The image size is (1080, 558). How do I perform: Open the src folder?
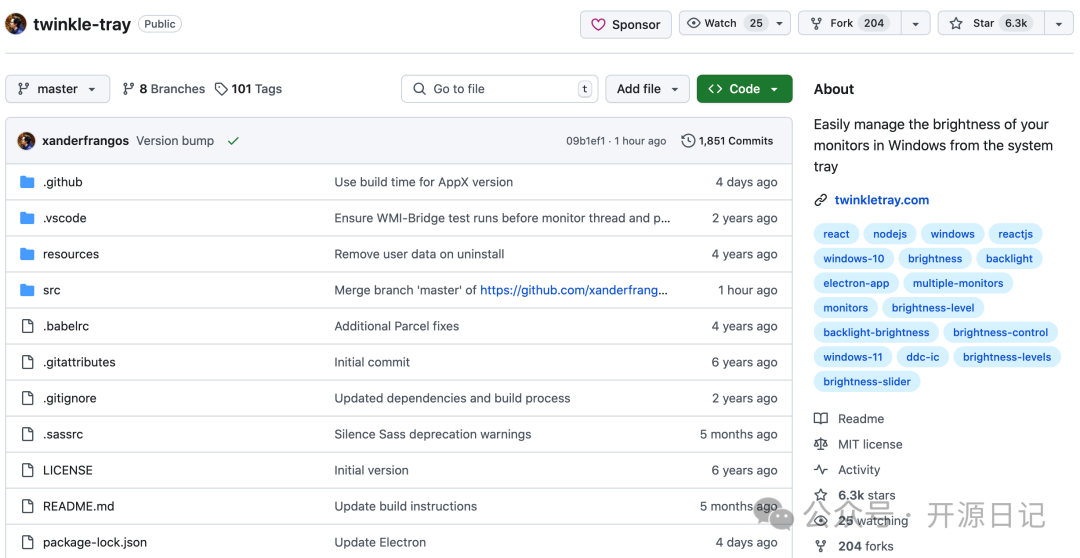51,290
